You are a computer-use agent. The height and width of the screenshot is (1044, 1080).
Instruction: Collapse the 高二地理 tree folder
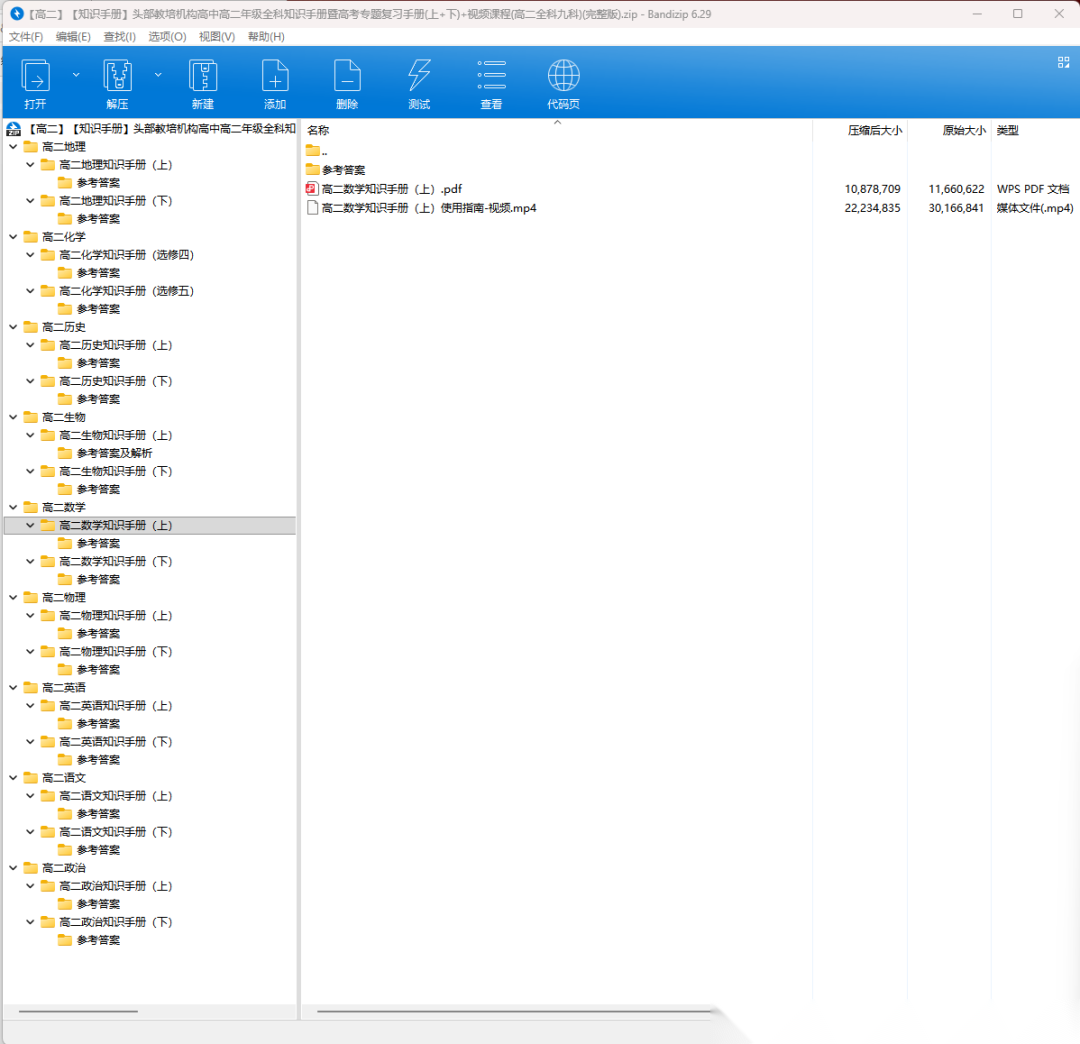click(x=13, y=147)
